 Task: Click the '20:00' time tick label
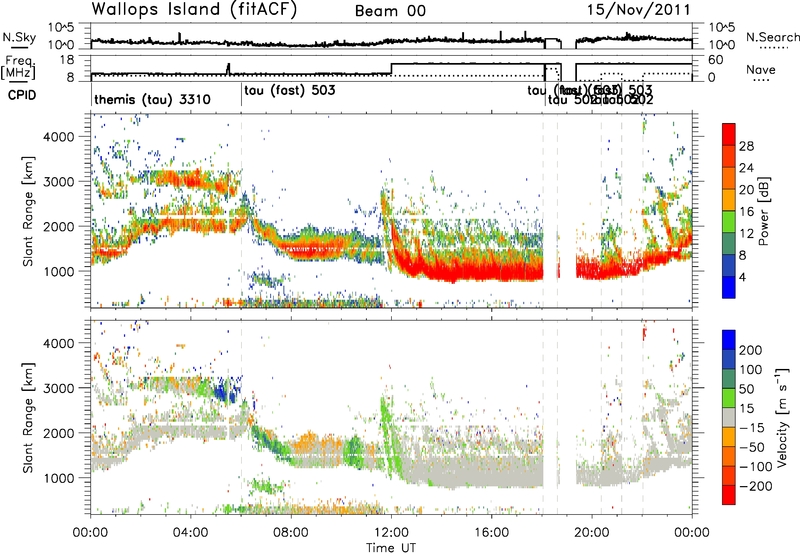point(591,533)
